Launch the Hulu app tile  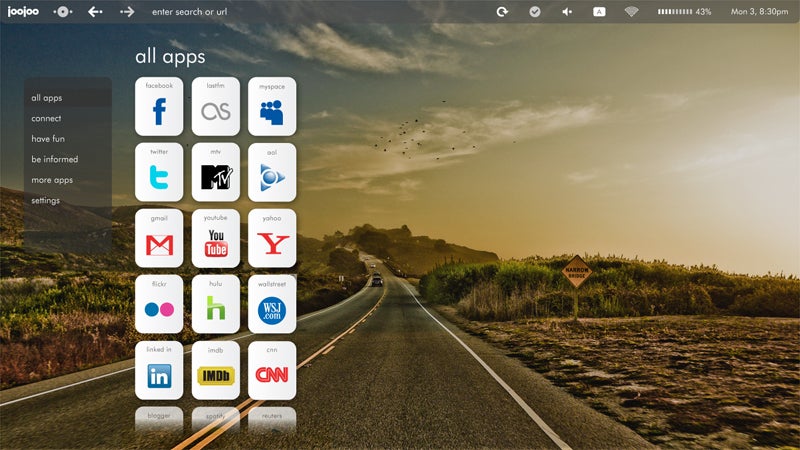[x=216, y=304]
